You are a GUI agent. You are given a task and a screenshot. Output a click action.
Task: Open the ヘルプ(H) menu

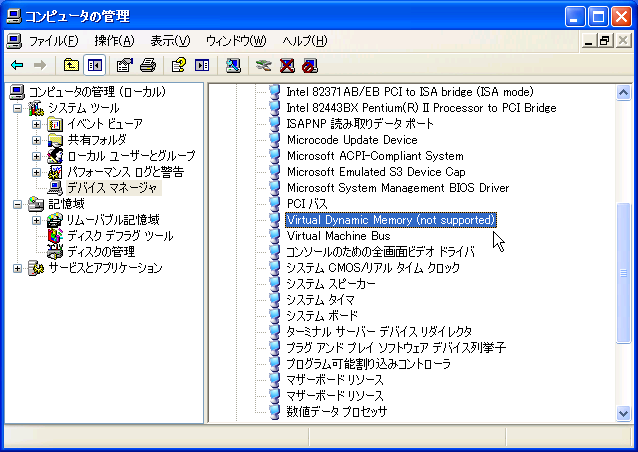coord(305,41)
